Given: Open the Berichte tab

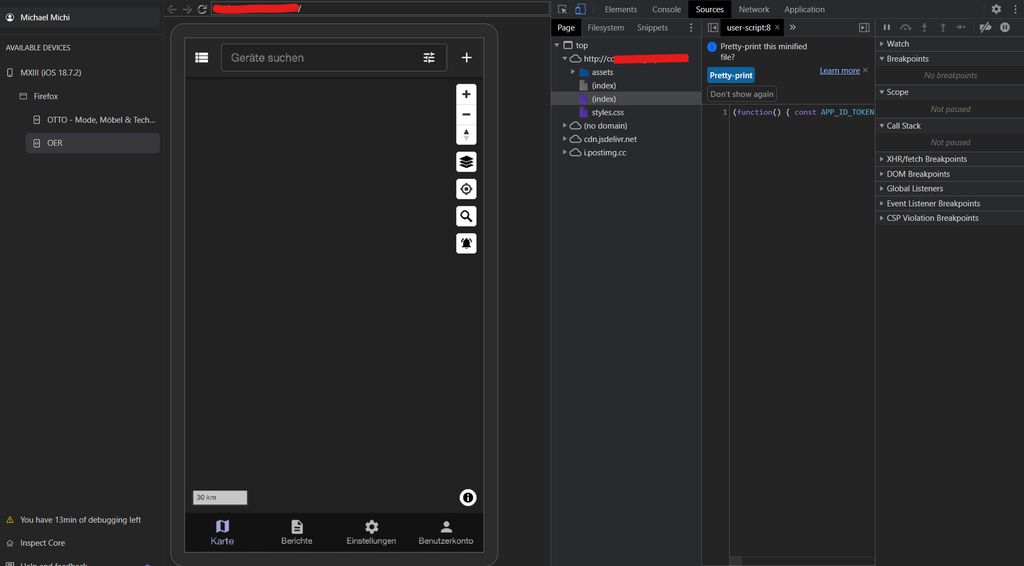Looking at the screenshot, I should click(296, 532).
